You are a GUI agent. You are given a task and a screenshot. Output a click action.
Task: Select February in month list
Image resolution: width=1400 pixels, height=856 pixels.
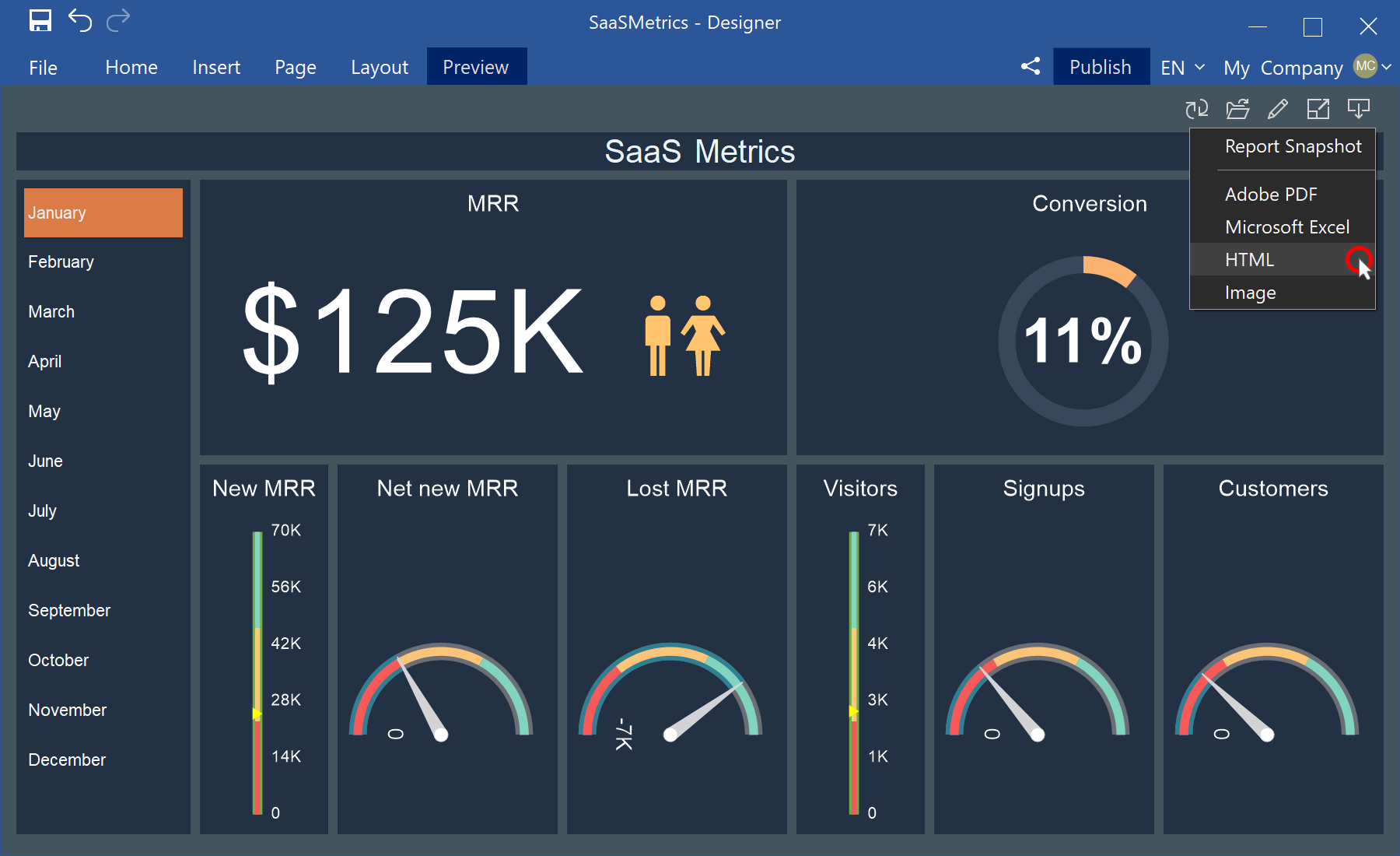(103, 262)
